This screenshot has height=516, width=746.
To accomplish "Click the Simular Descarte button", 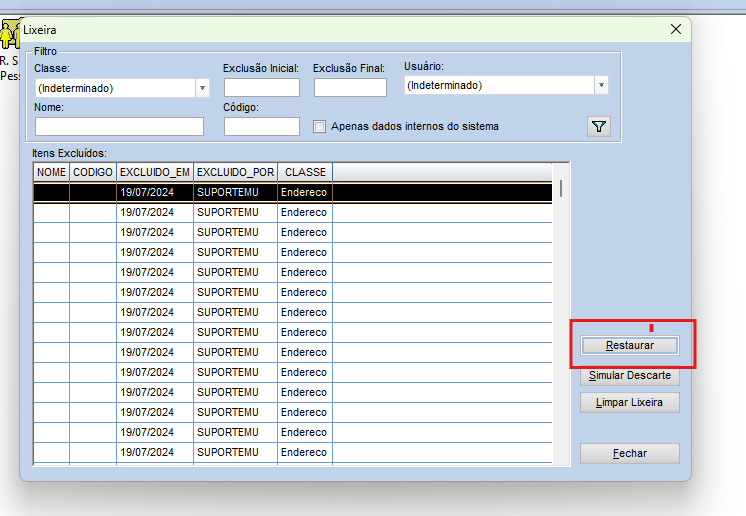I will click(x=630, y=376).
